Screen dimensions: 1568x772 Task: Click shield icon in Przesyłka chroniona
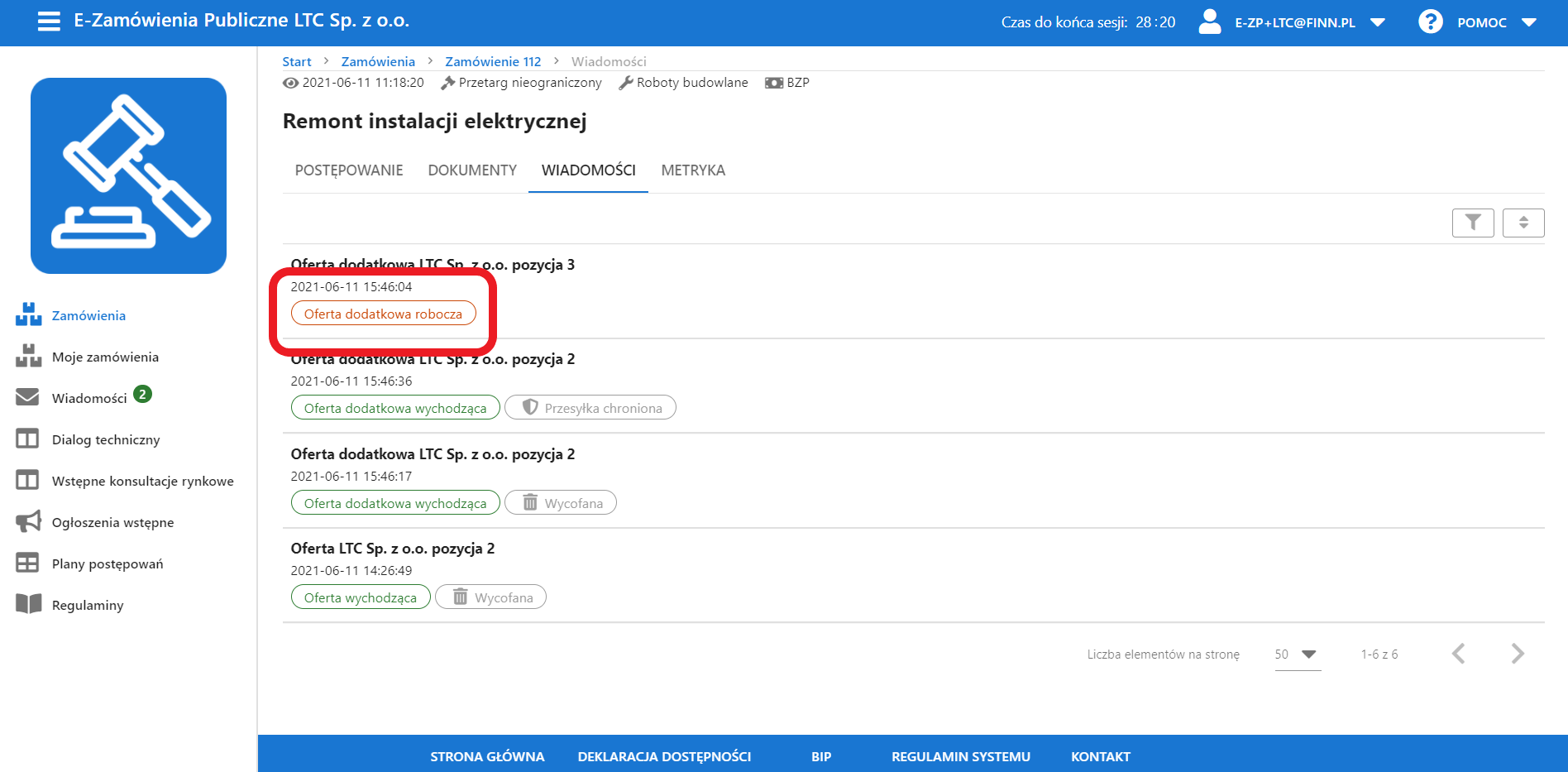tap(531, 407)
